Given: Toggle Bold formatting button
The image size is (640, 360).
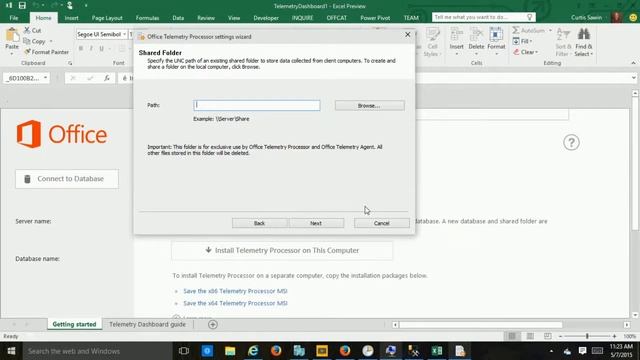Looking at the screenshot, I should tap(81, 49).
